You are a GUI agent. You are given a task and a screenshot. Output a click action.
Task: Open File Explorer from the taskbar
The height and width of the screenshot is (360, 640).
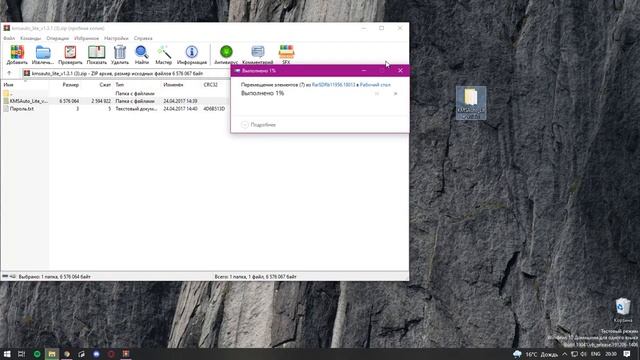[x=52, y=354]
